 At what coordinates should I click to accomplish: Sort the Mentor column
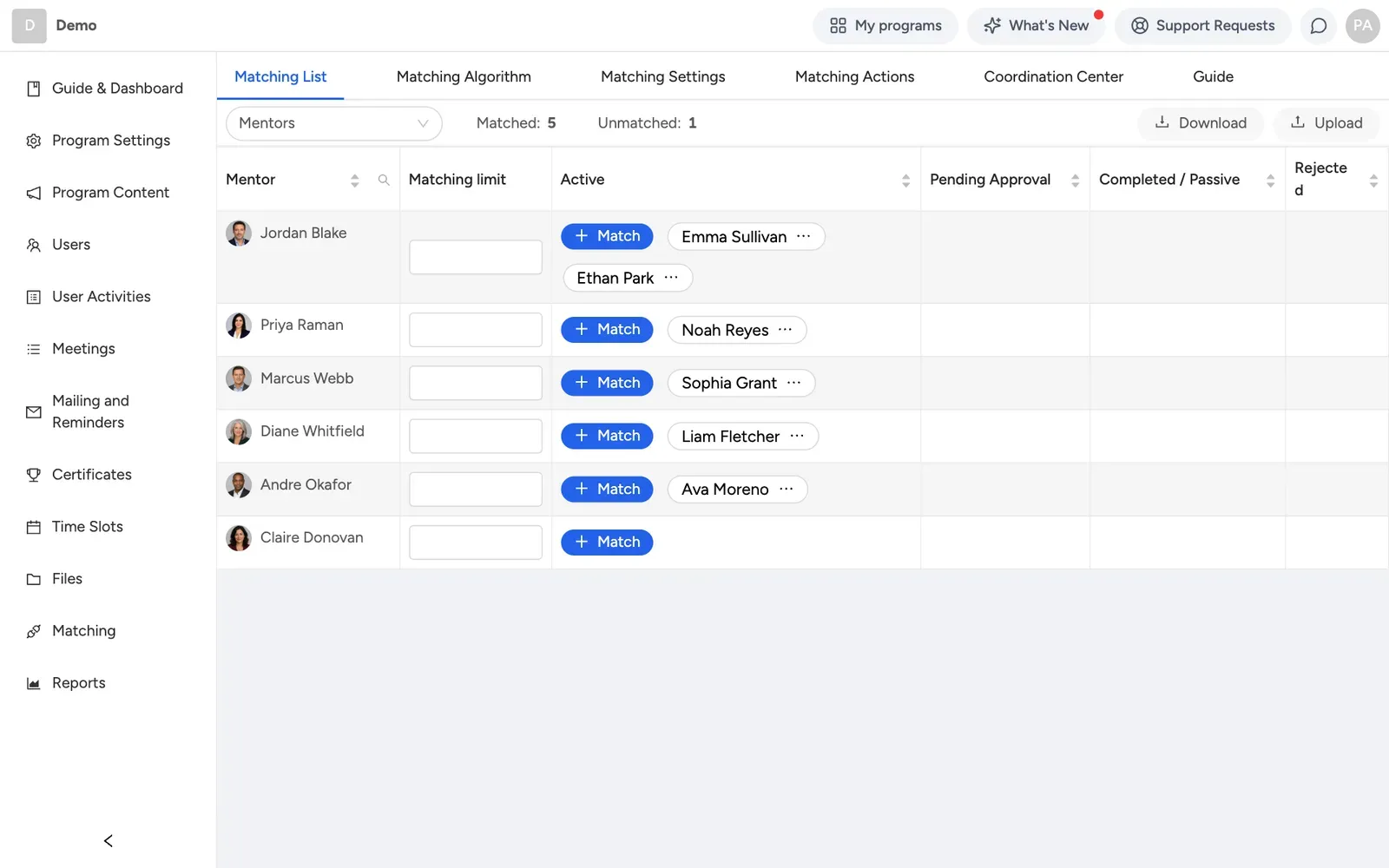point(354,180)
